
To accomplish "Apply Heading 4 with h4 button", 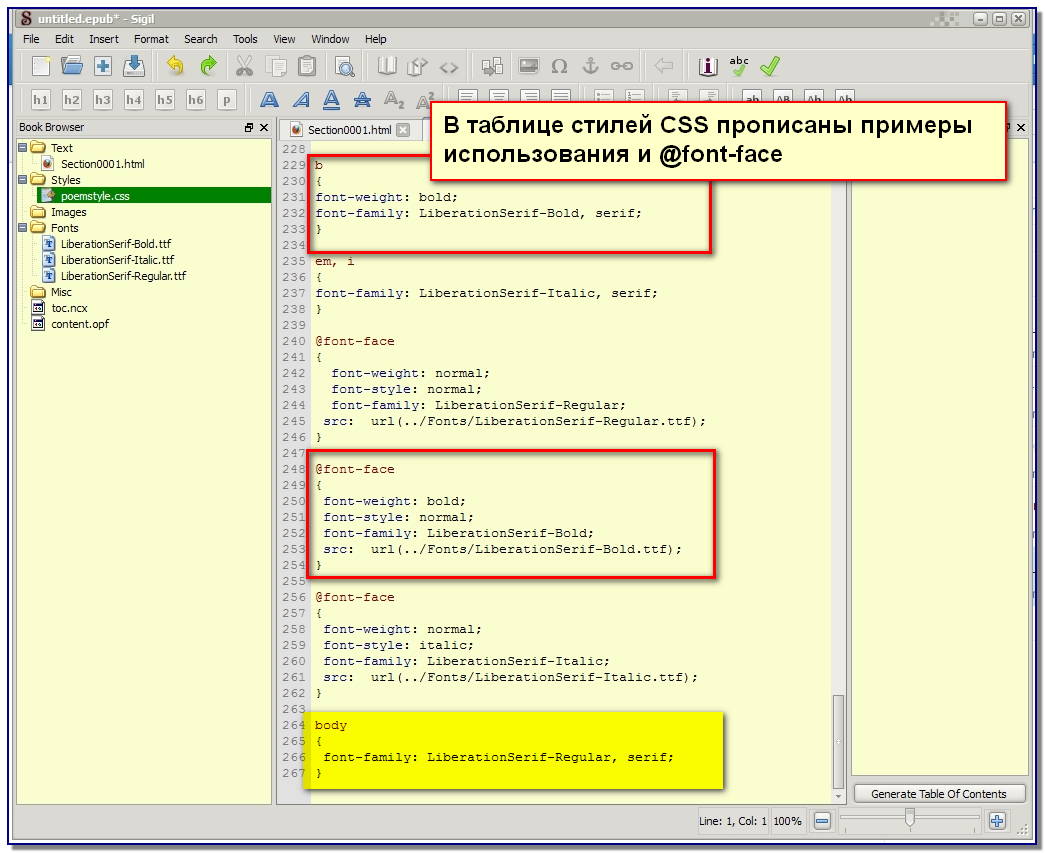I will pyautogui.click(x=133, y=100).
